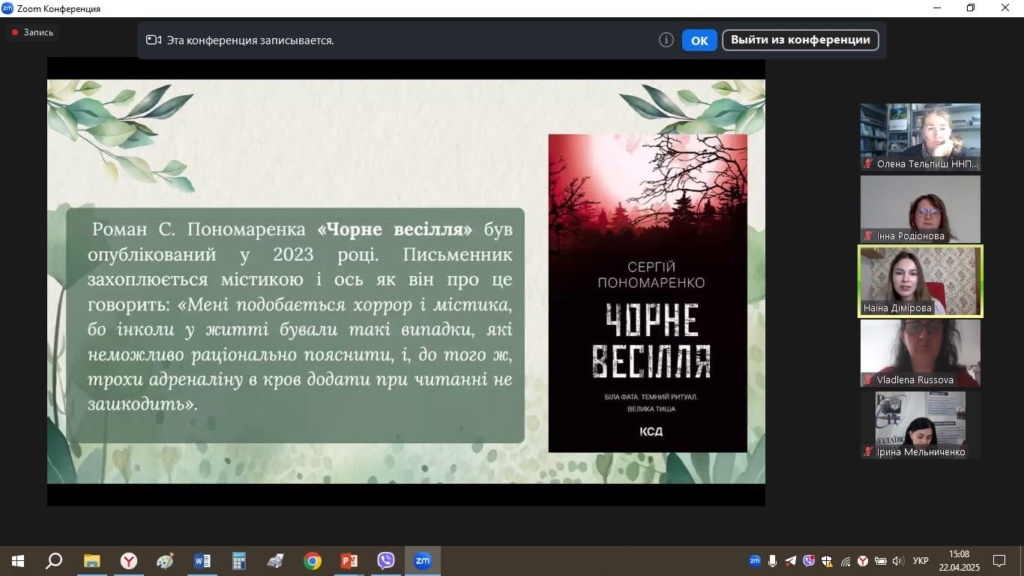This screenshot has width=1024, height=576.
Task: Select Інна Родіонова participant video thumbnail
Action: coord(920,209)
